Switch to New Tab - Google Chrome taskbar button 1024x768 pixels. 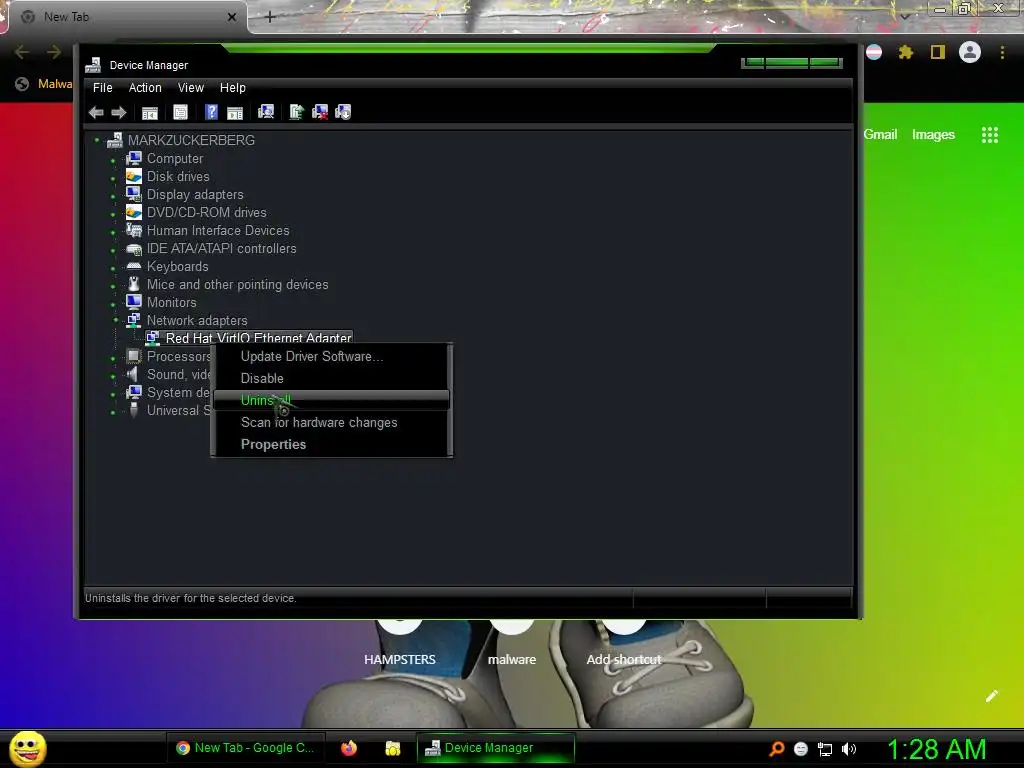245,748
